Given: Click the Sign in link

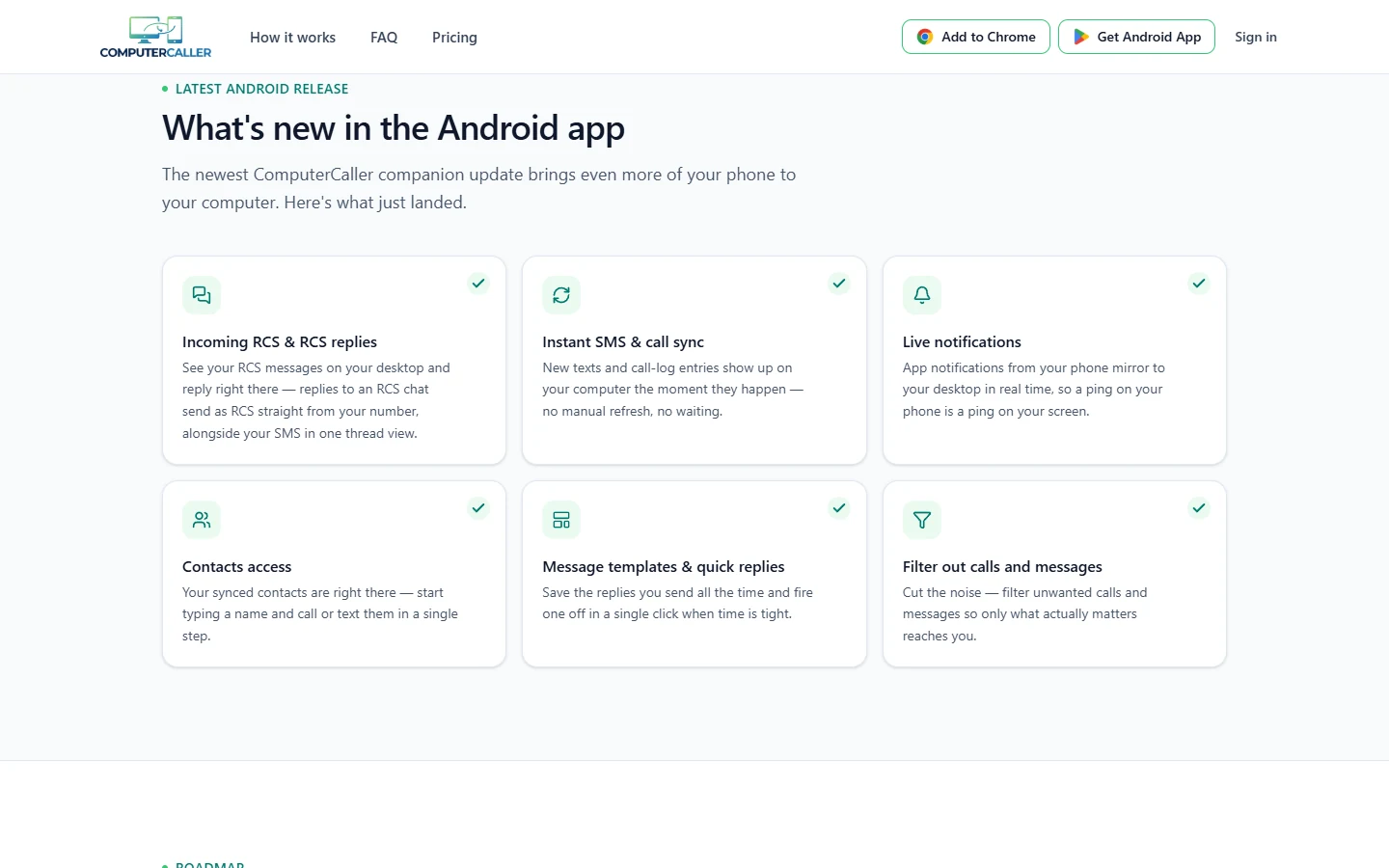Looking at the screenshot, I should [1255, 37].
